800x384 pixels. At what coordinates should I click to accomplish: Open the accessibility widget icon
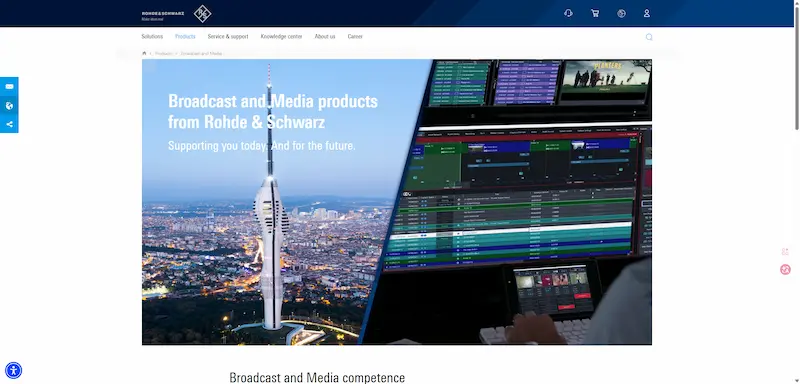(x=13, y=370)
